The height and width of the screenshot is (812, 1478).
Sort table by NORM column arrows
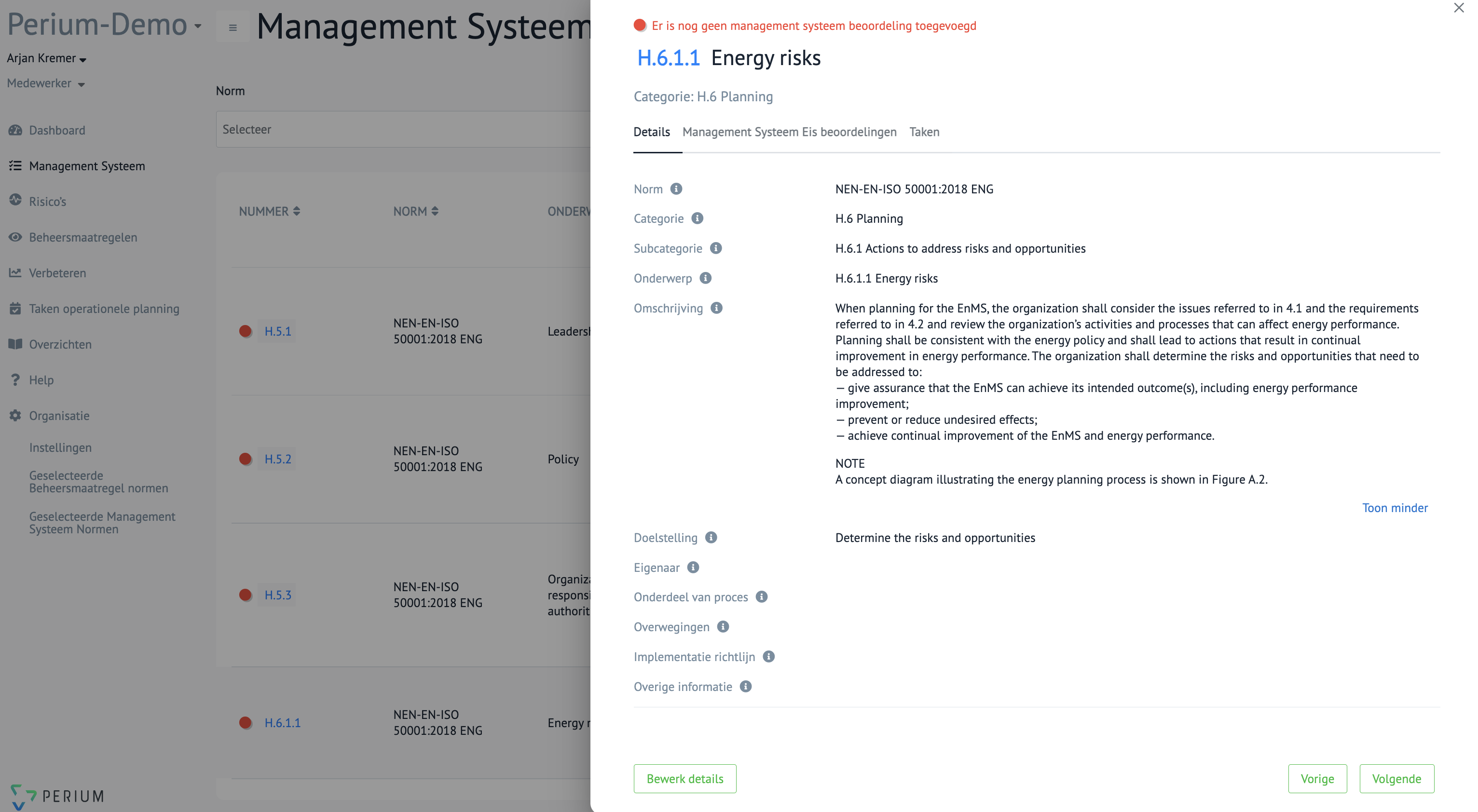pos(435,211)
